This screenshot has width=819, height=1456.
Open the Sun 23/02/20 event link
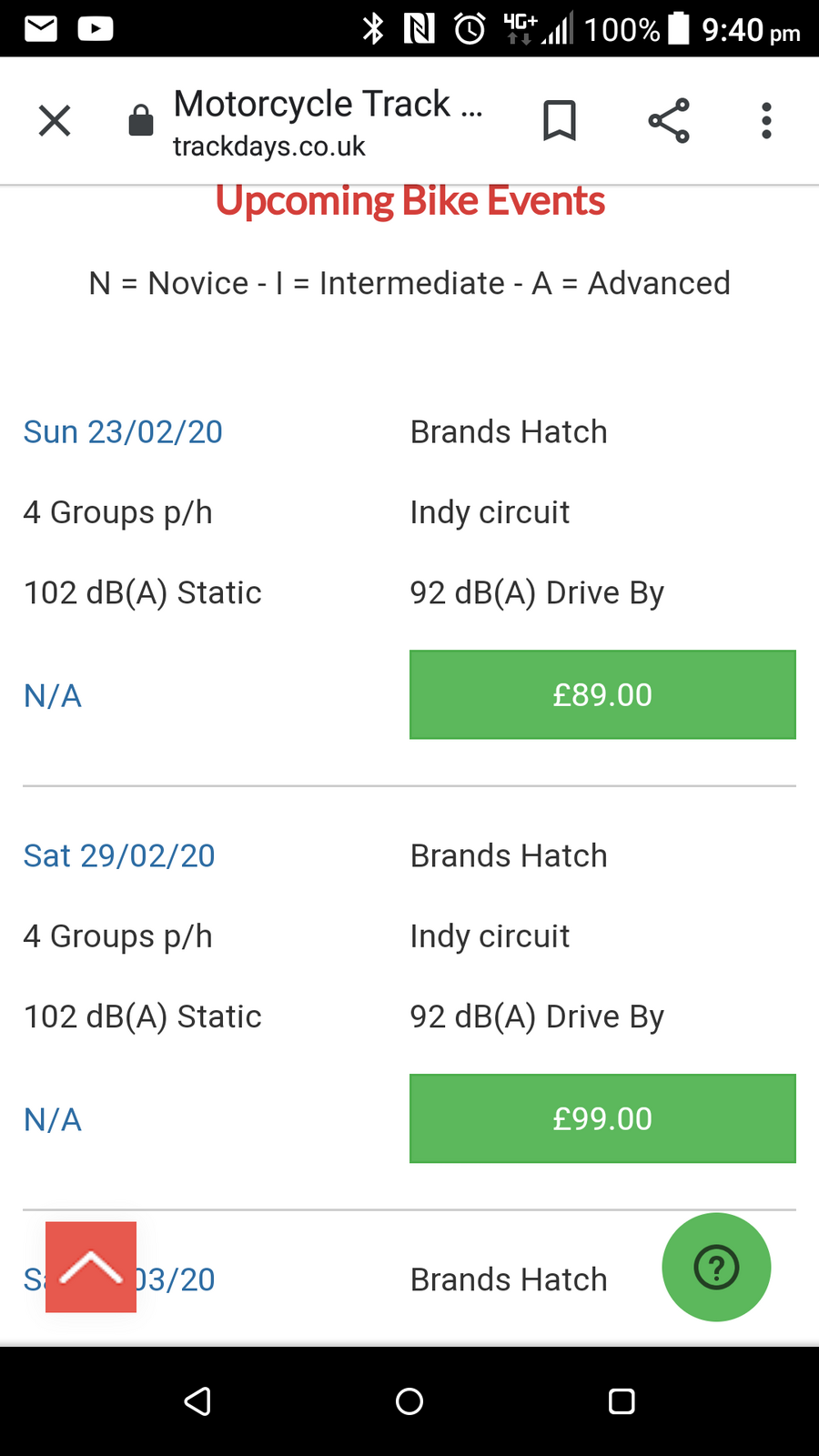tap(123, 432)
